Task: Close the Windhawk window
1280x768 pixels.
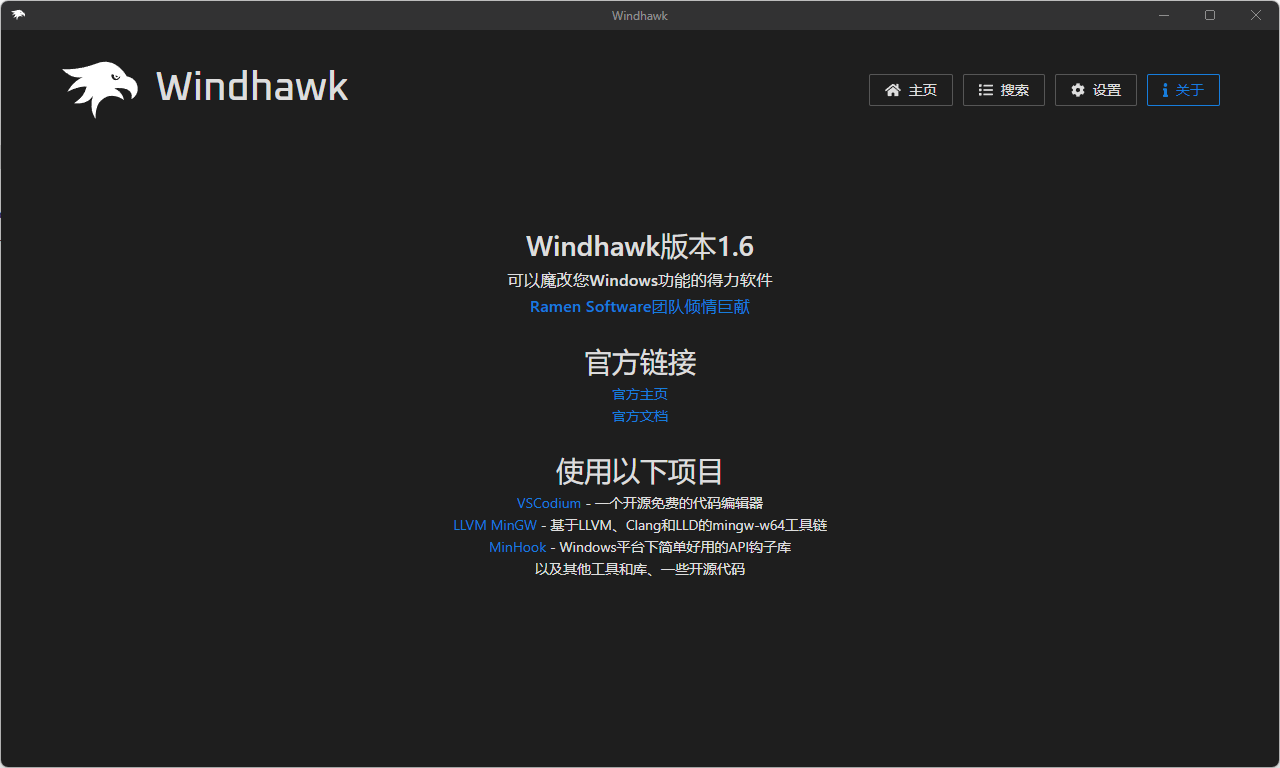Action: click(x=1256, y=15)
